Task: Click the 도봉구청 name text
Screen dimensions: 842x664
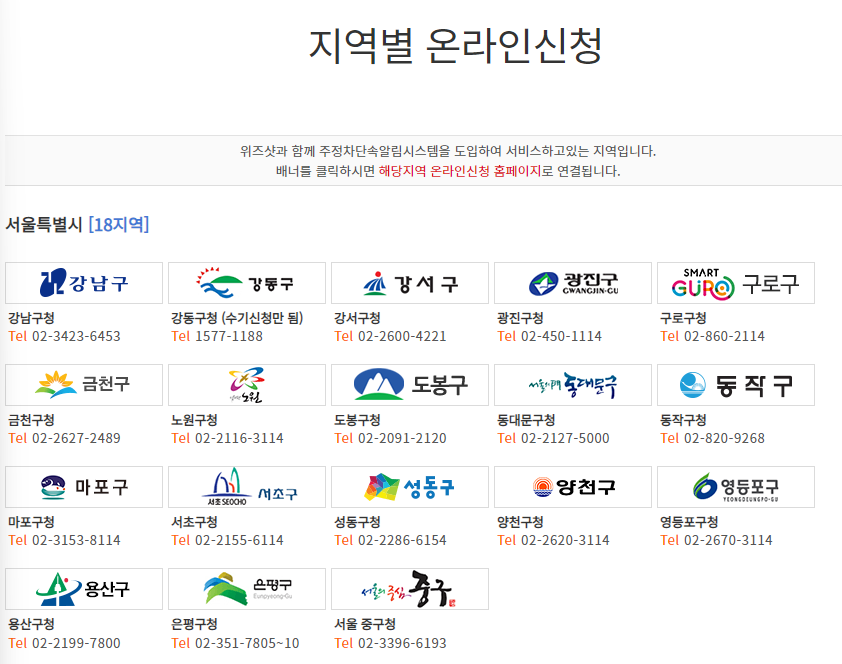Action: [357, 420]
